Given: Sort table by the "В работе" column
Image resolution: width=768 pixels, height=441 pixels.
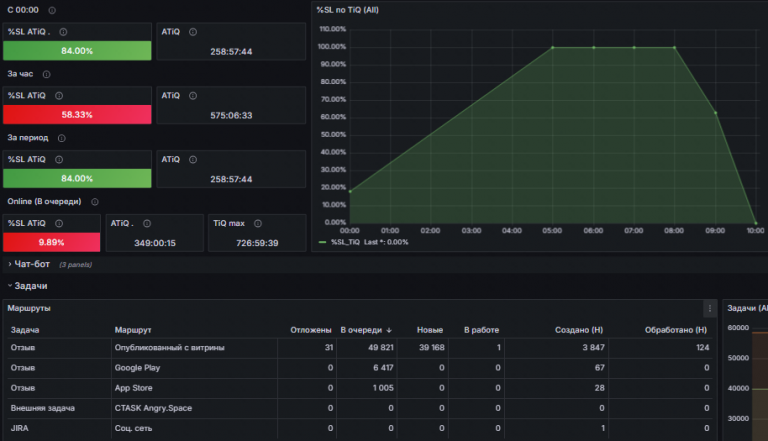Looking at the screenshot, I should point(481,330).
